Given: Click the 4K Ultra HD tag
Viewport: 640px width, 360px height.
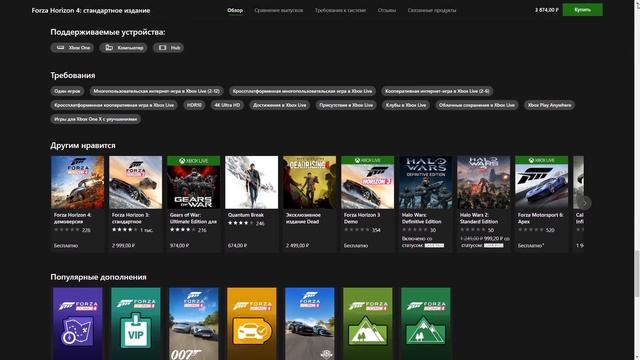Looking at the screenshot, I should [227, 105].
